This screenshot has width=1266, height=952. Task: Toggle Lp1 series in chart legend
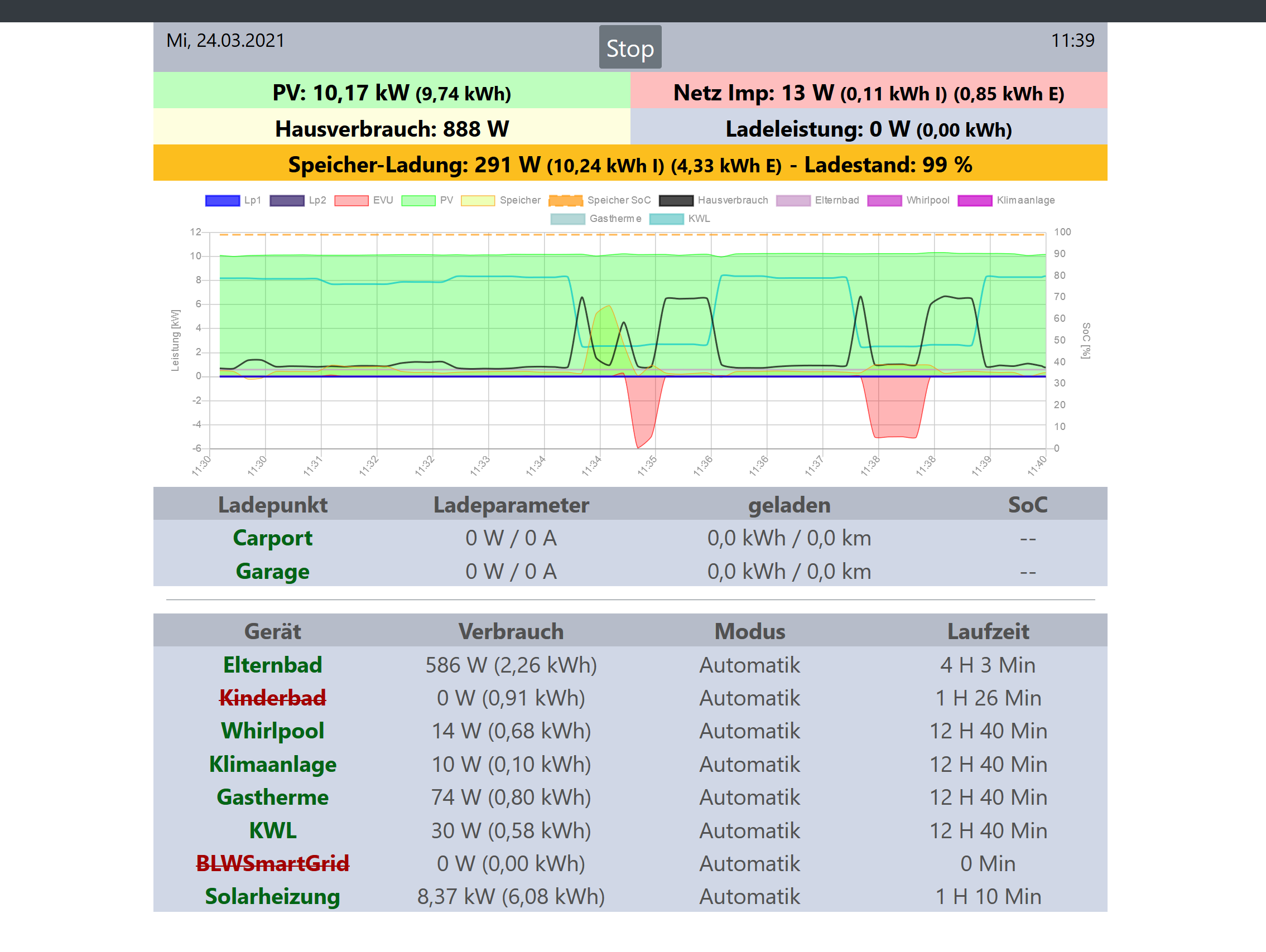[x=223, y=200]
